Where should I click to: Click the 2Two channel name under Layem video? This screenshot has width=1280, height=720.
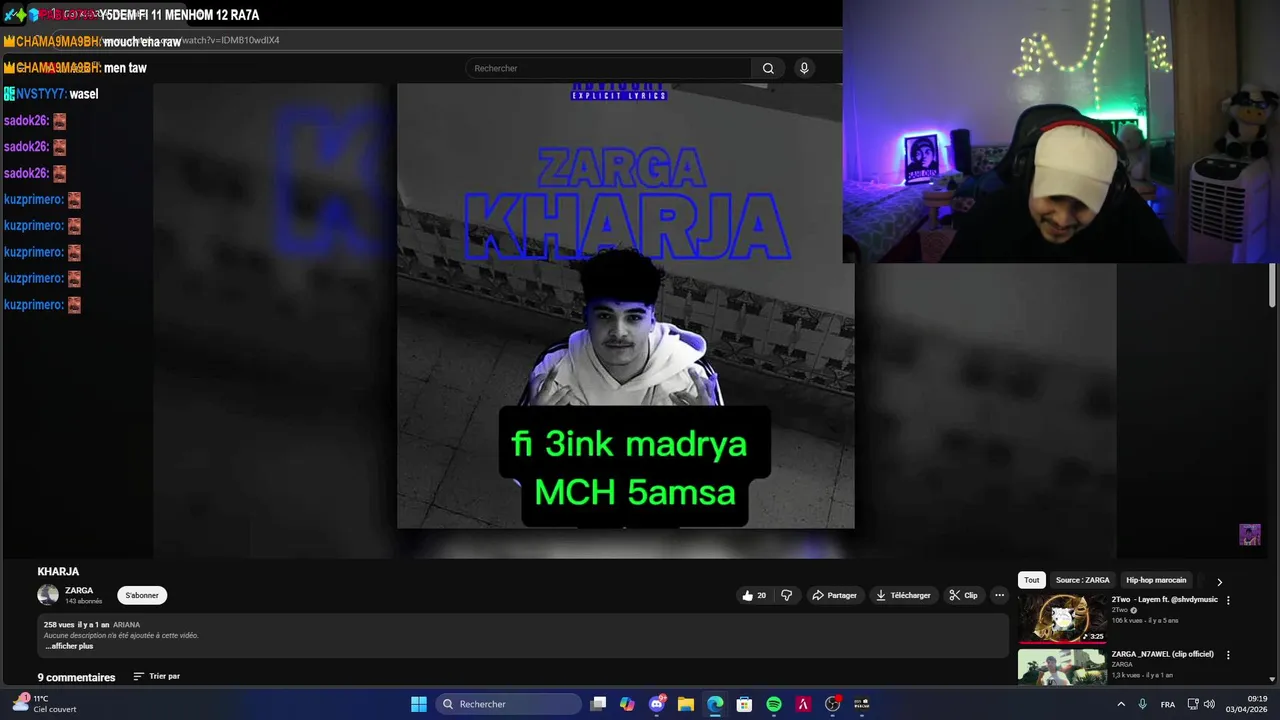(1119, 610)
